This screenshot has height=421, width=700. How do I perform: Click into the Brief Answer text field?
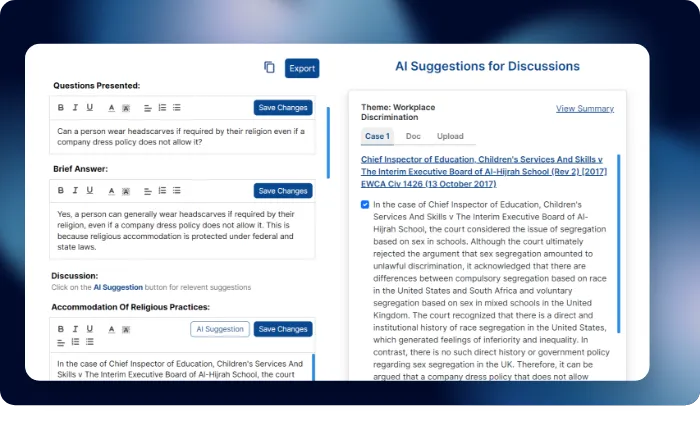click(182, 230)
